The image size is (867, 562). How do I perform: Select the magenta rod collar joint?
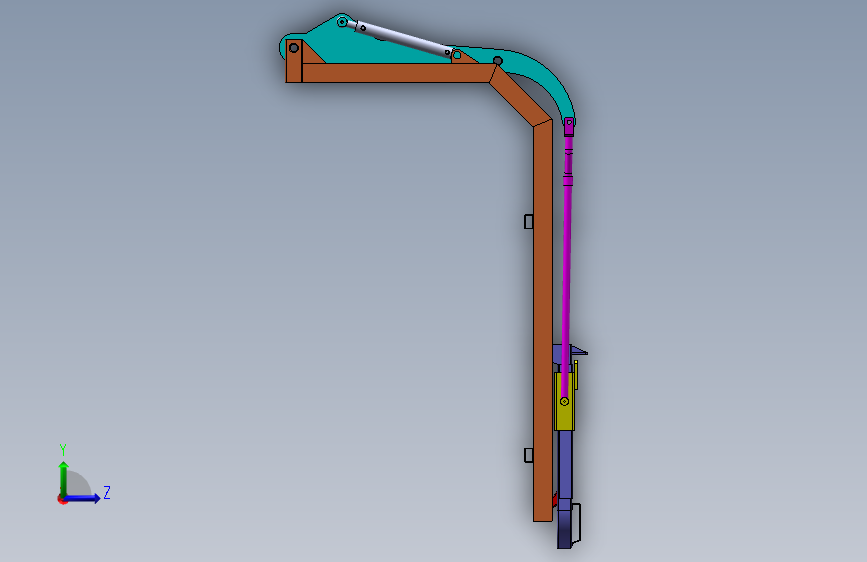[568, 179]
